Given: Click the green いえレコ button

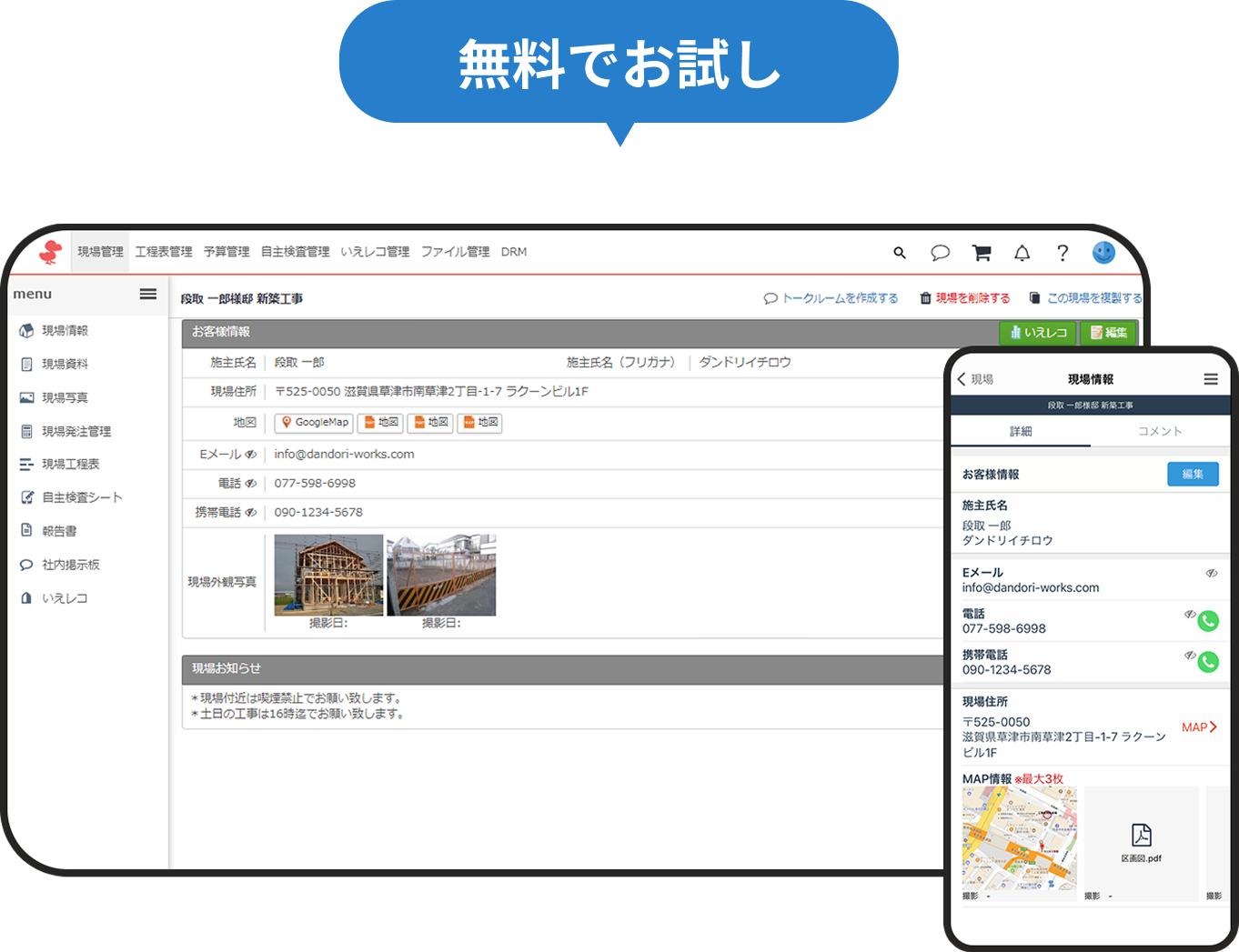Looking at the screenshot, I should 1038,333.
